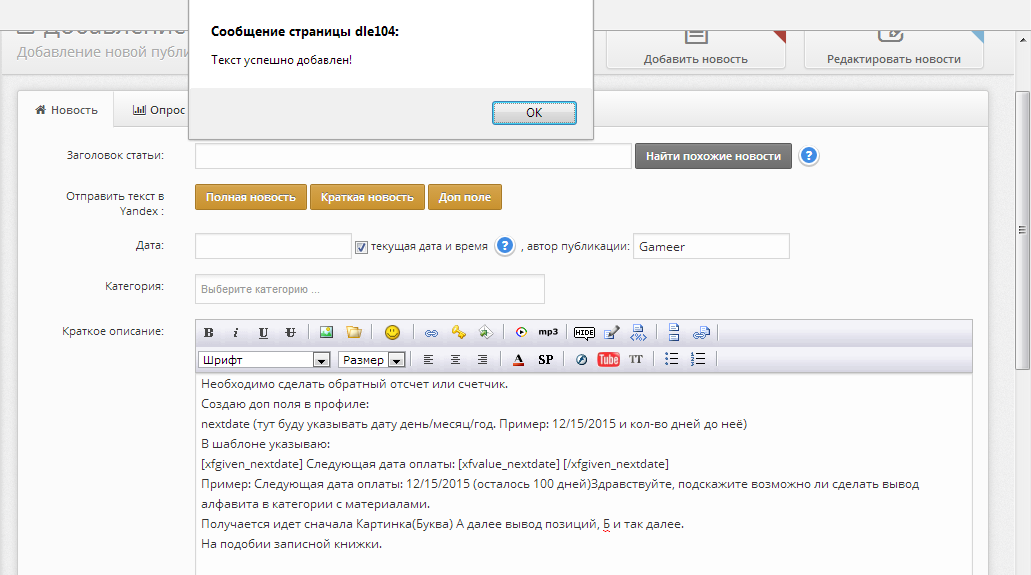This screenshot has height=575, width=1031.
Task: Click the page vertical scrollbar thumb
Action: (1022, 230)
